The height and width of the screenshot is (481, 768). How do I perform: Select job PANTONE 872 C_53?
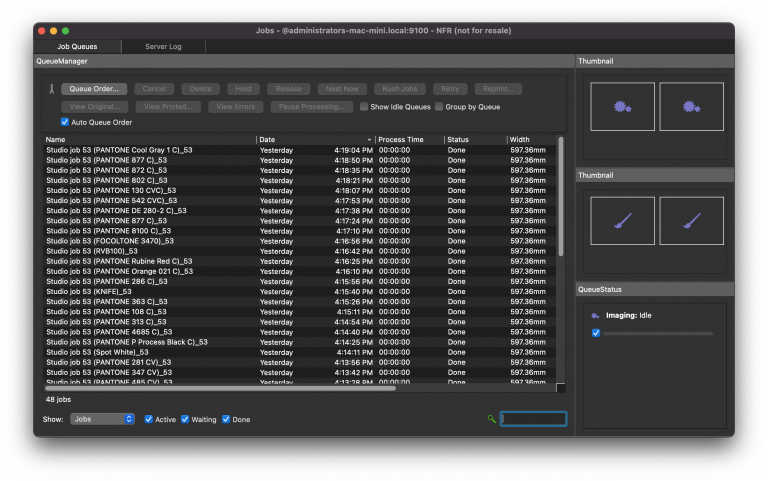[x=300, y=170]
